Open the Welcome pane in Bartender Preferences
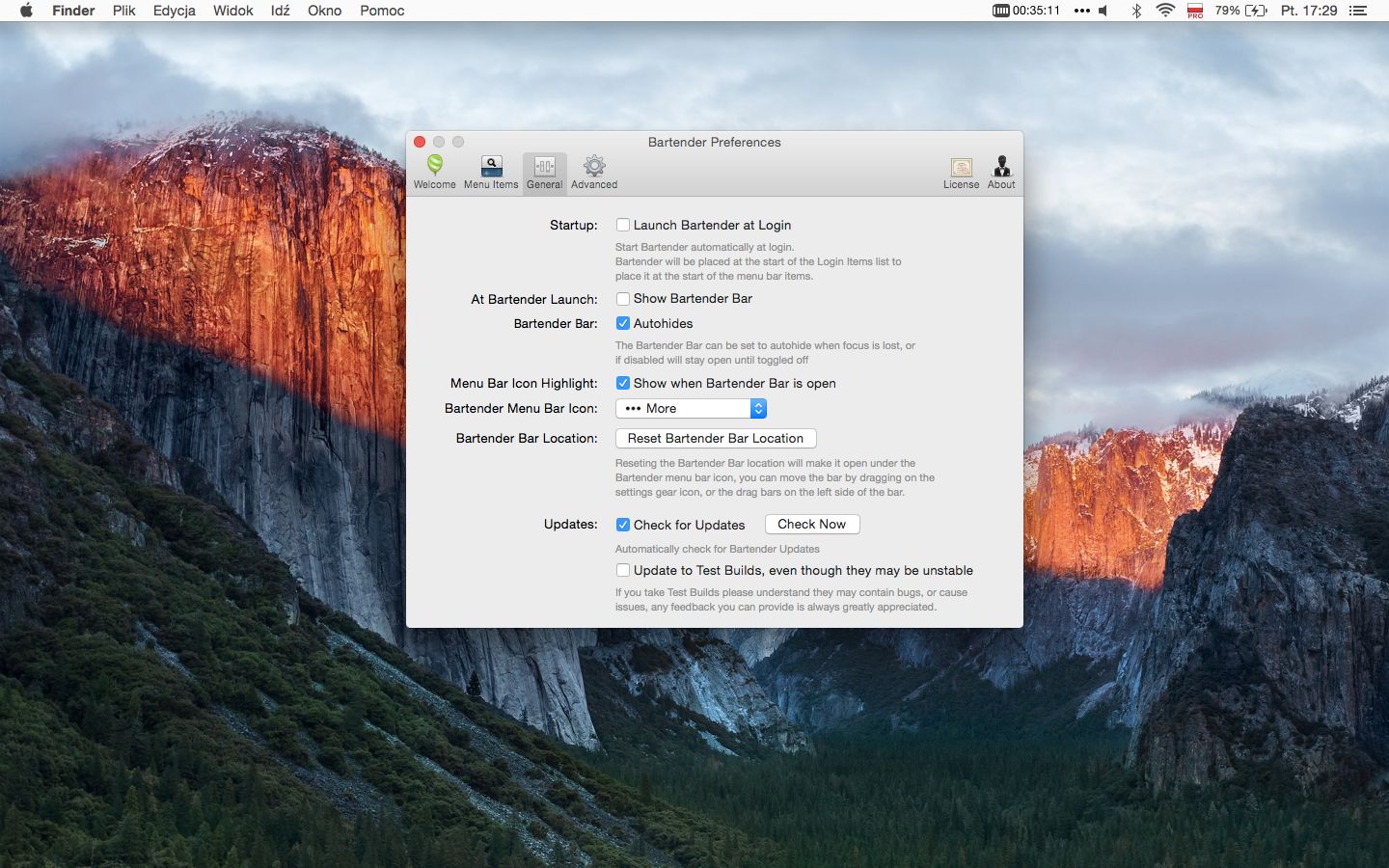 tap(435, 173)
